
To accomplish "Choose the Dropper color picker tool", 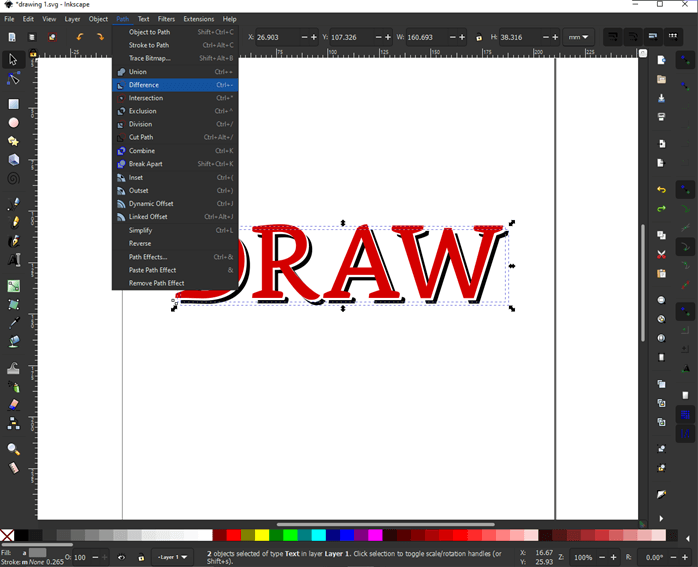I will tap(13, 323).
